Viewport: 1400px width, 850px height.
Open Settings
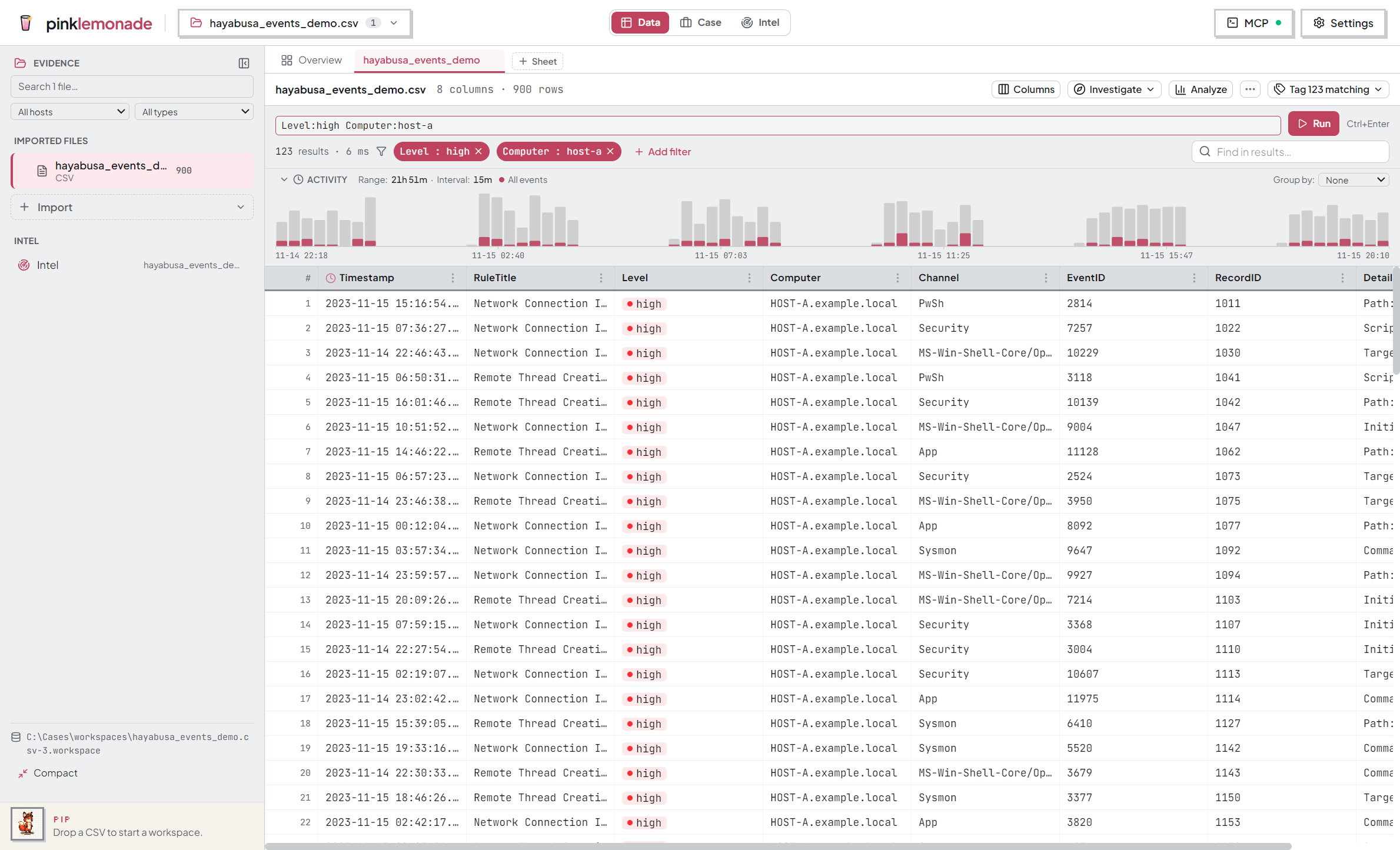[1344, 23]
